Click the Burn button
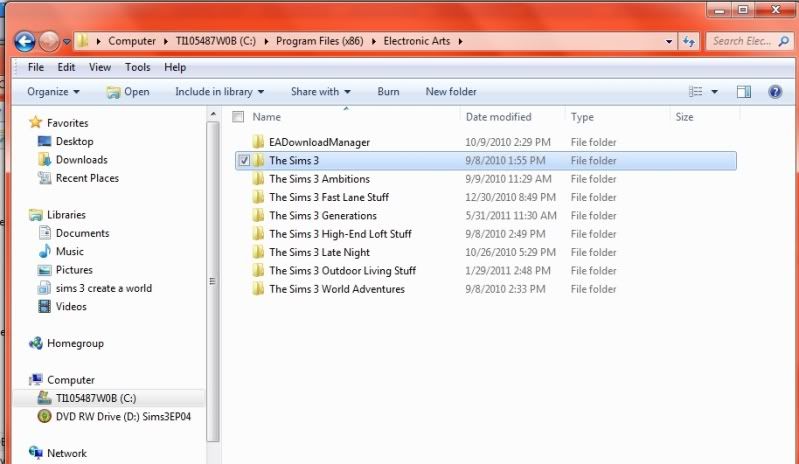This screenshot has width=799, height=464. point(388,92)
